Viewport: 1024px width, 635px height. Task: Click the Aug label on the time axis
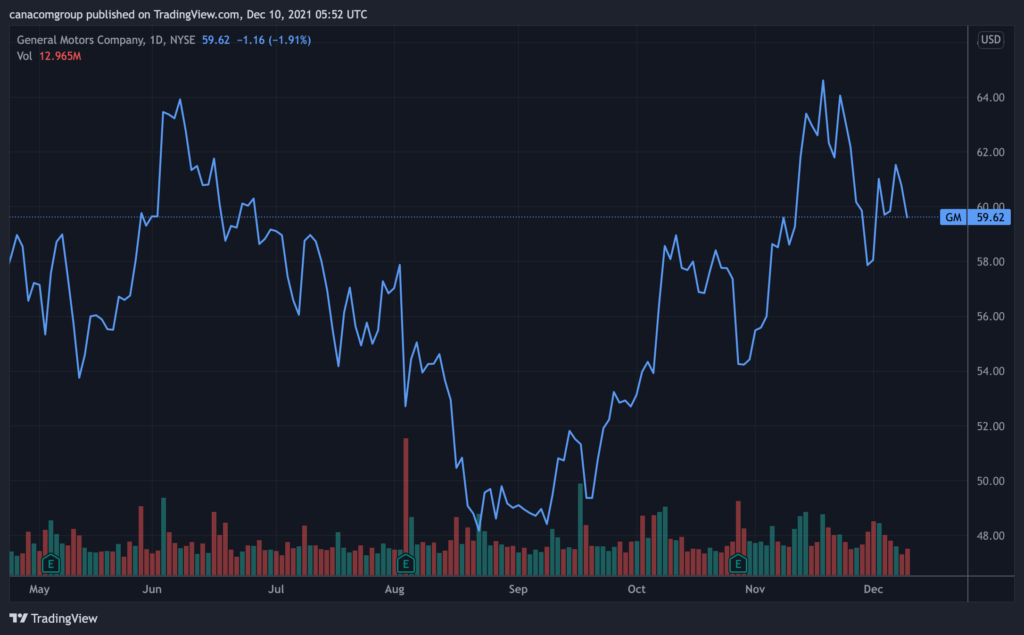(x=394, y=589)
